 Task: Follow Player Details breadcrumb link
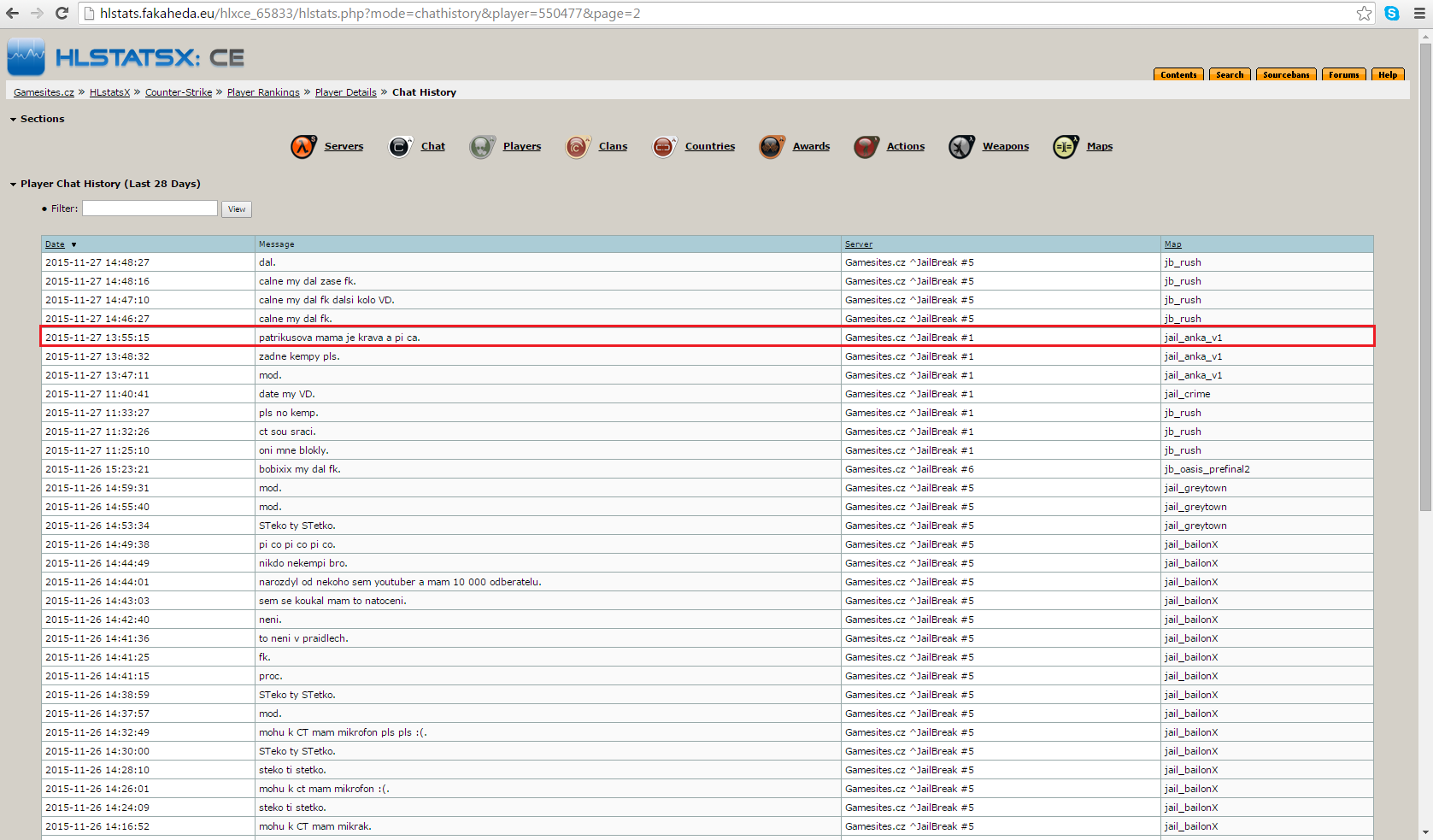tap(345, 92)
